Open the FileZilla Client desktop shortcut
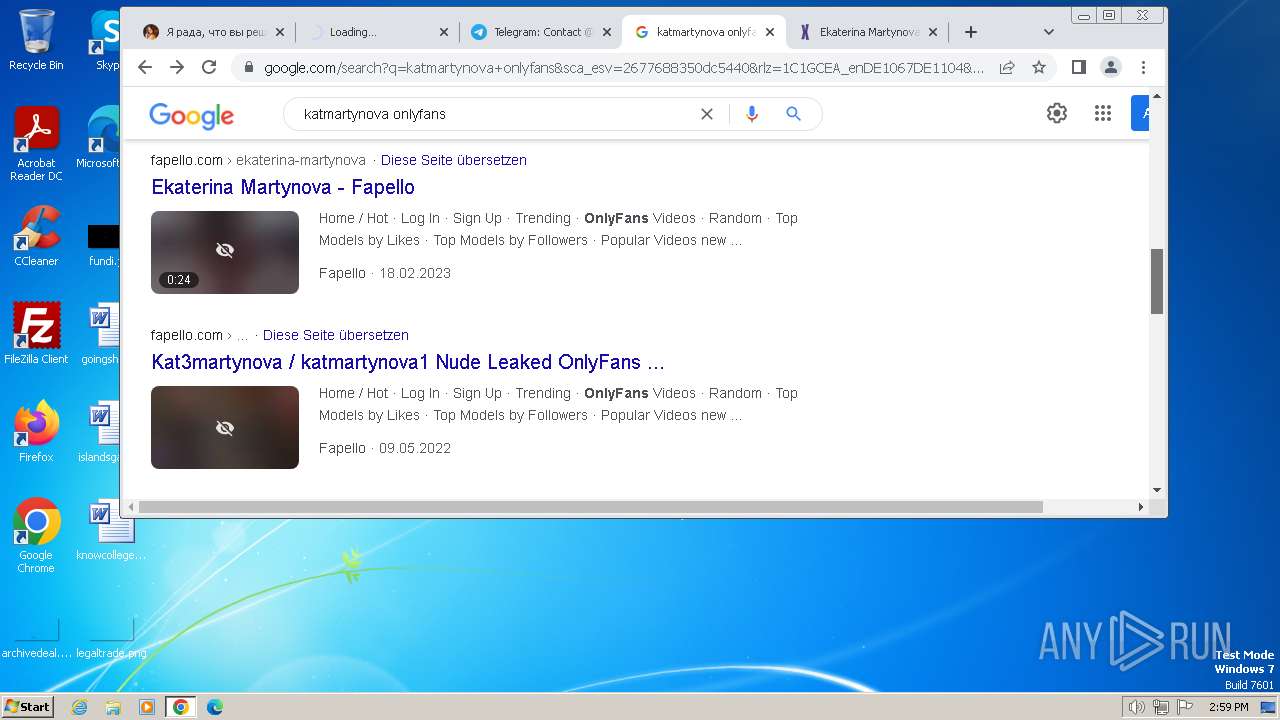The height and width of the screenshot is (720, 1280). [x=36, y=334]
